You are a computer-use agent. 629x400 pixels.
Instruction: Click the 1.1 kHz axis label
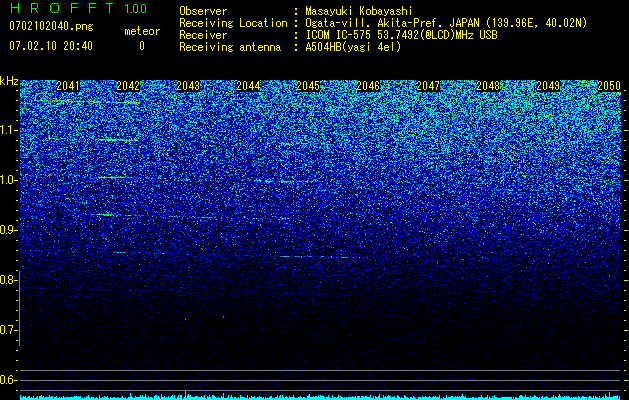coord(8,130)
